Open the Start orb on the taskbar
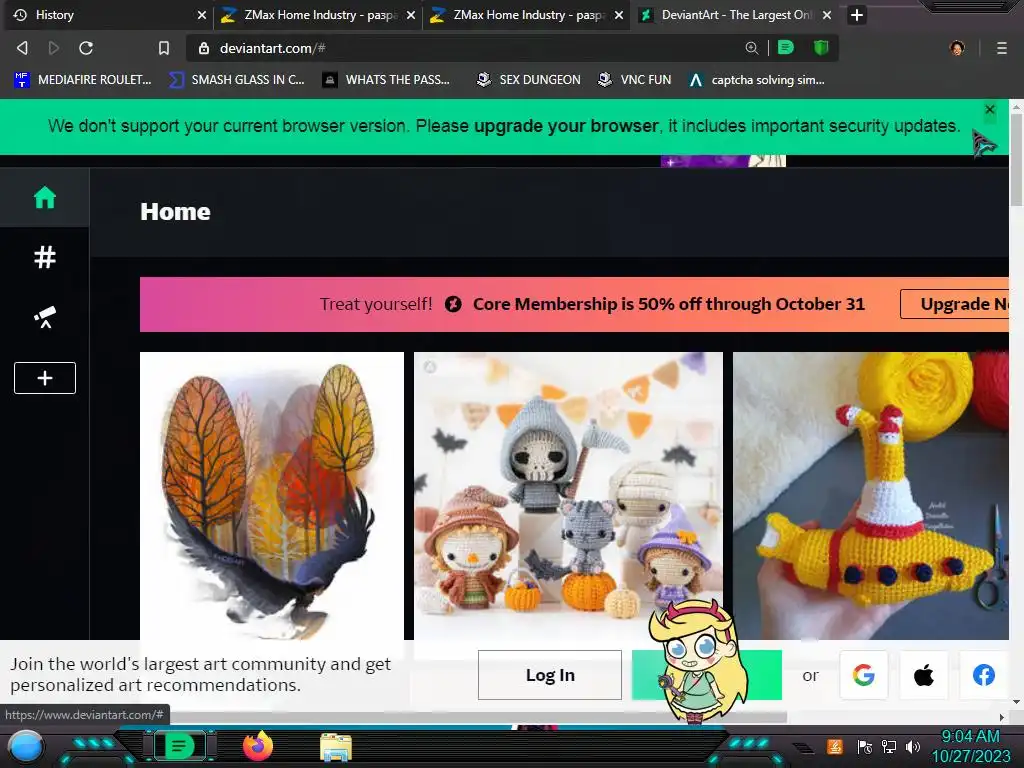 (25, 747)
